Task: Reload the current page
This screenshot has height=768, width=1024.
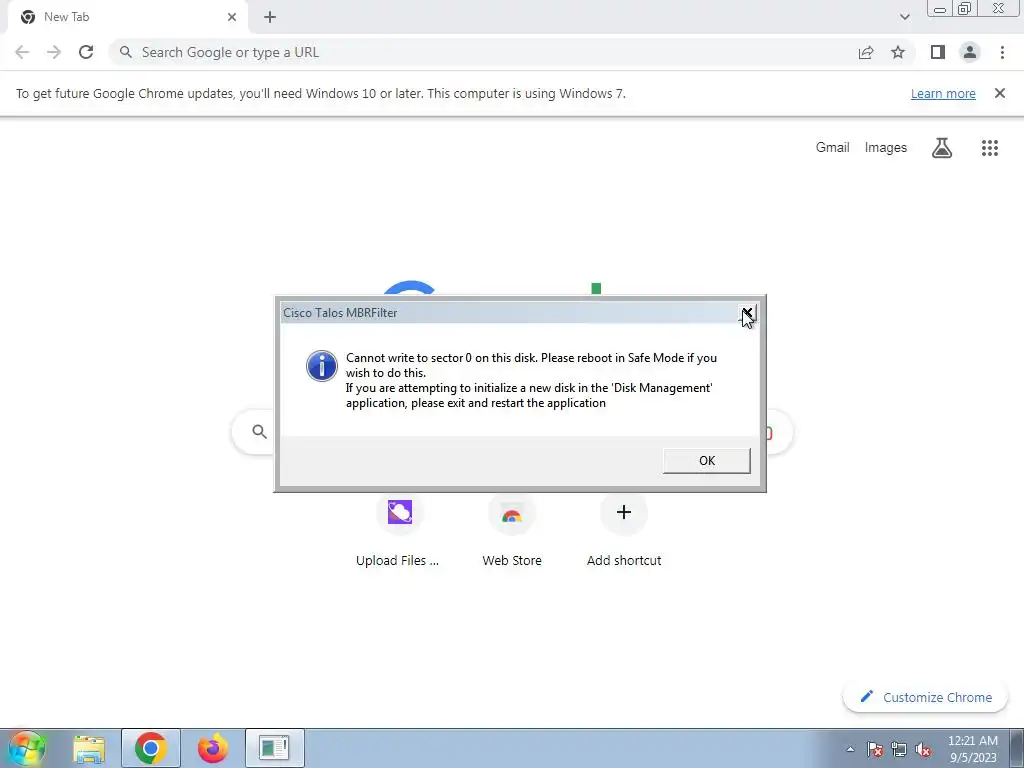Action: click(x=86, y=52)
